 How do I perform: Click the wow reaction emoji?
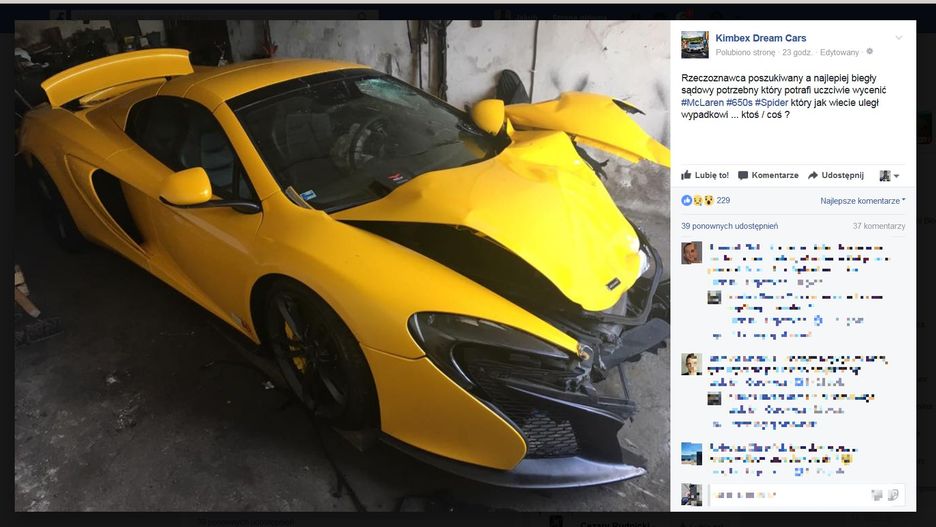click(x=709, y=201)
